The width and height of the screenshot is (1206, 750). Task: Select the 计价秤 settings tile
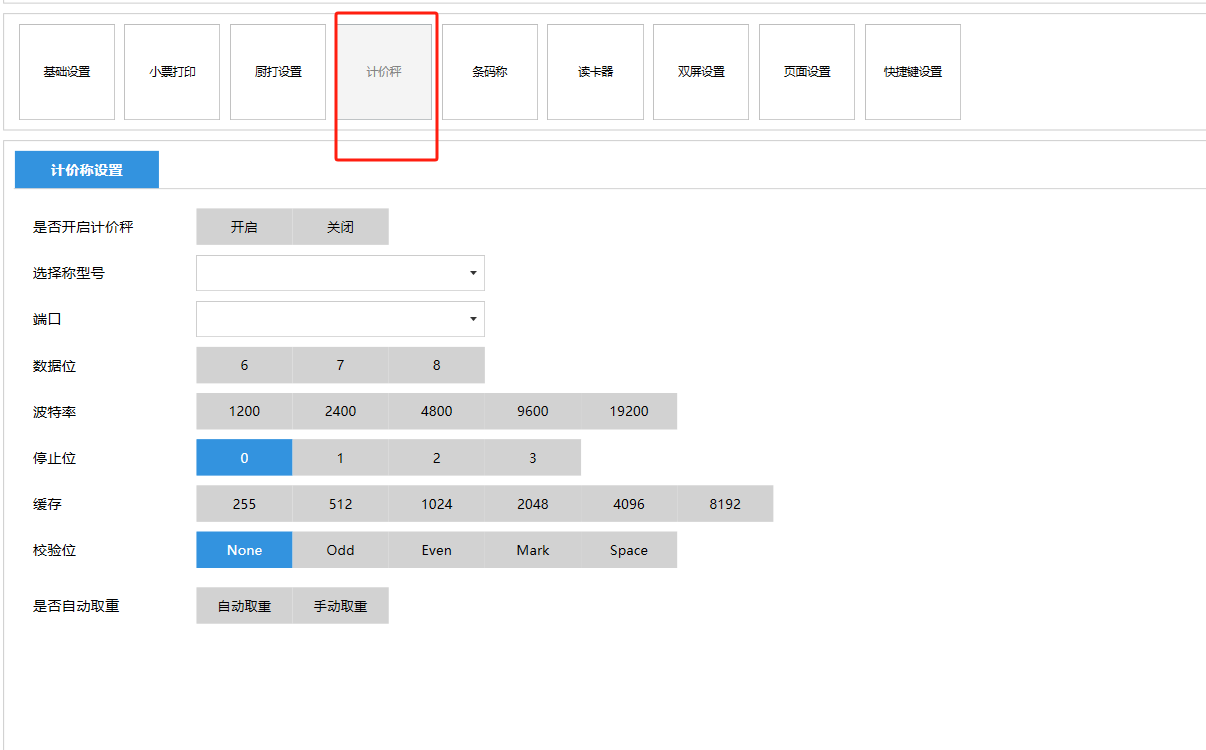[x=384, y=72]
